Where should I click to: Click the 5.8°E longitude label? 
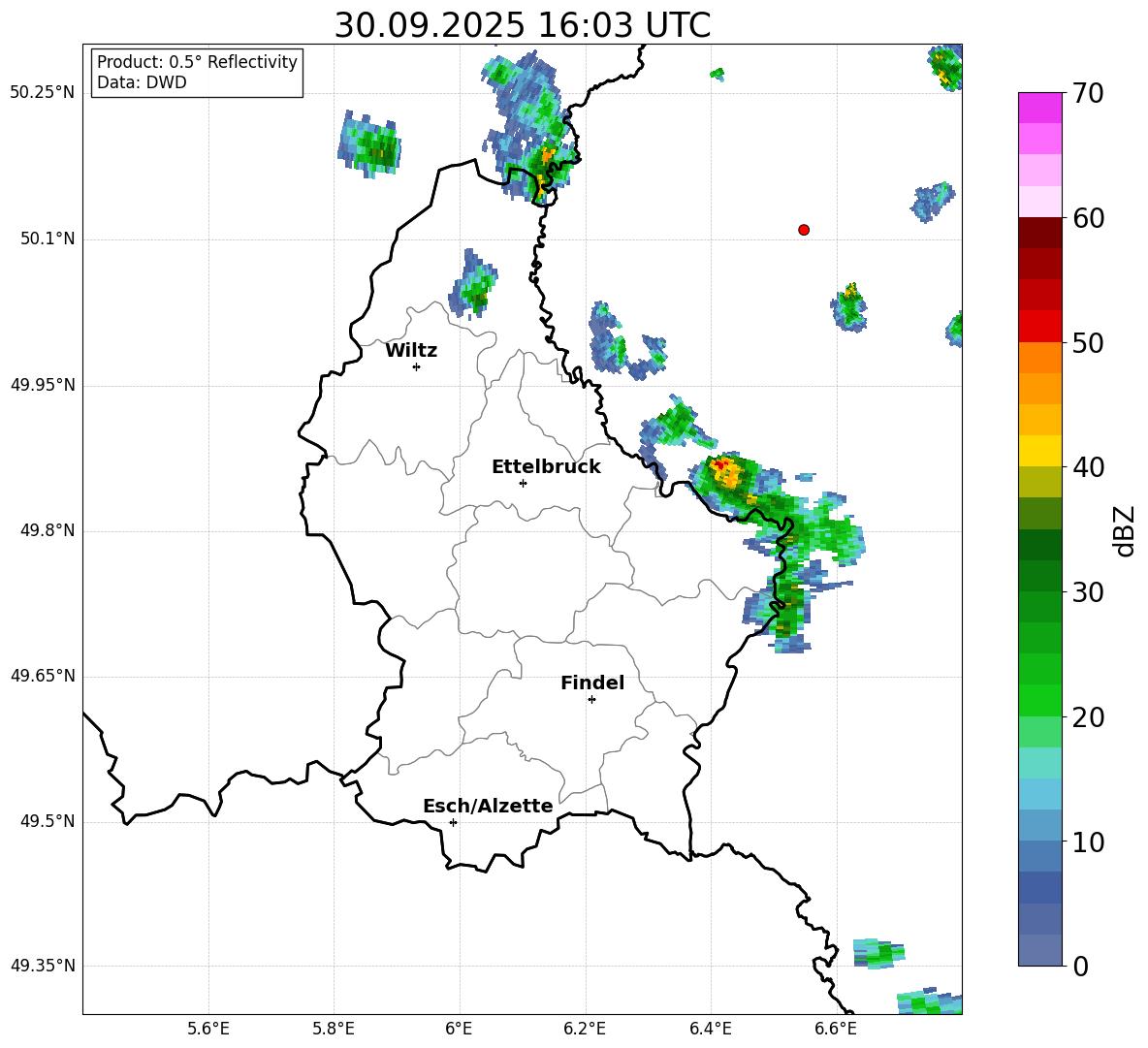[x=334, y=1029]
